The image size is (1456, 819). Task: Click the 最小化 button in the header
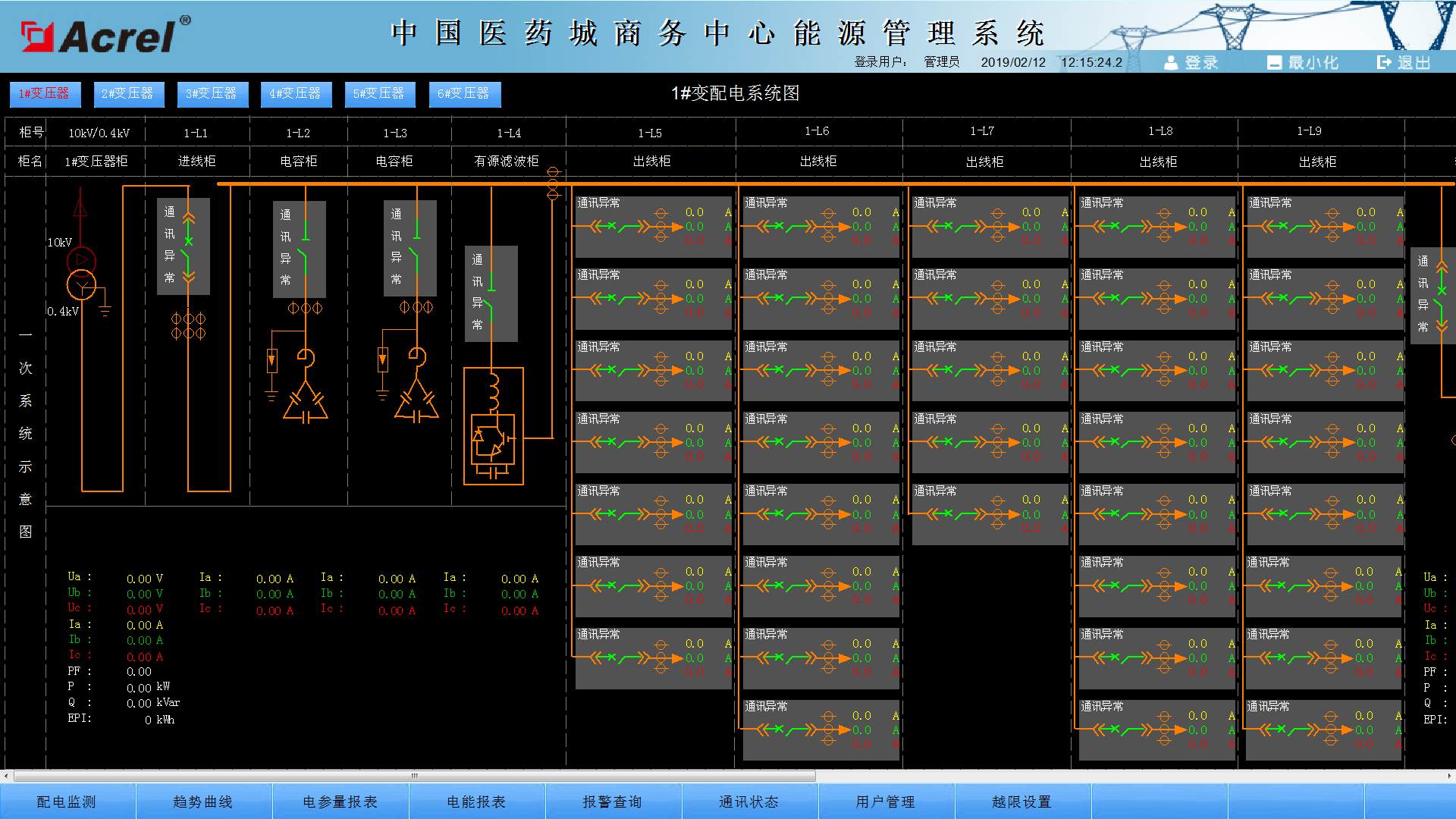pyautogui.click(x=1303, y=63)
